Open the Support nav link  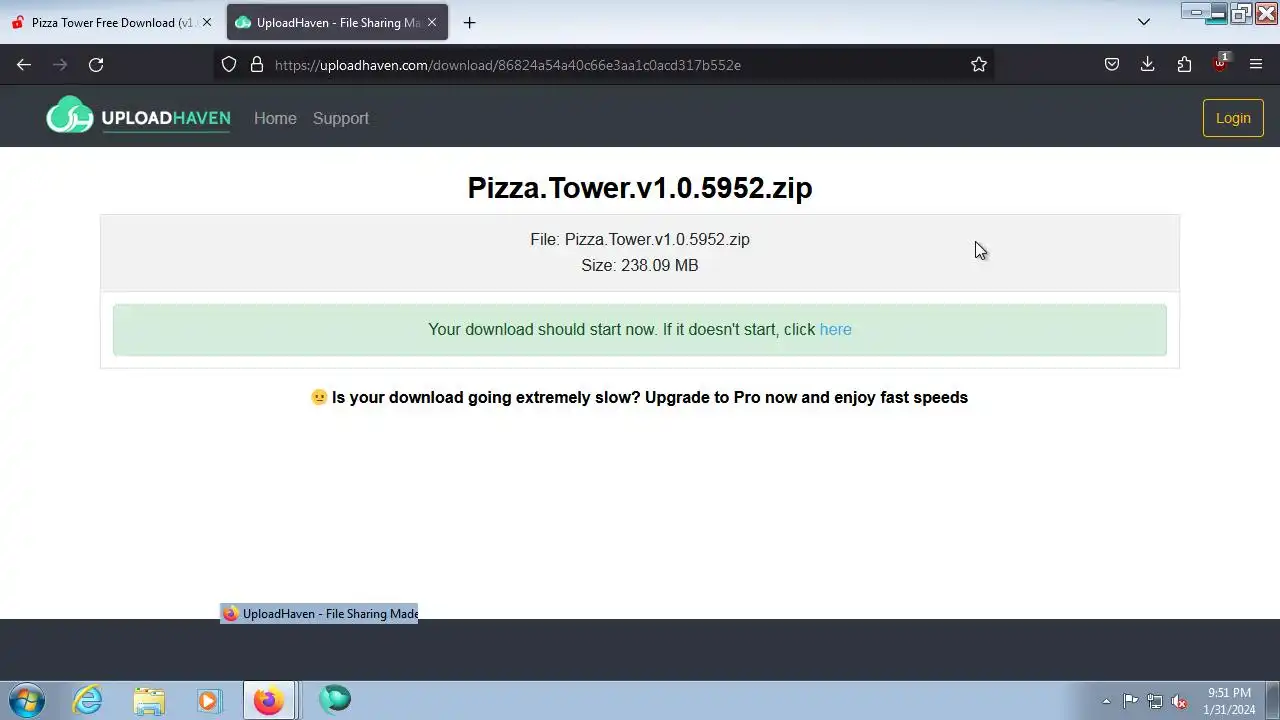(341, 118)
